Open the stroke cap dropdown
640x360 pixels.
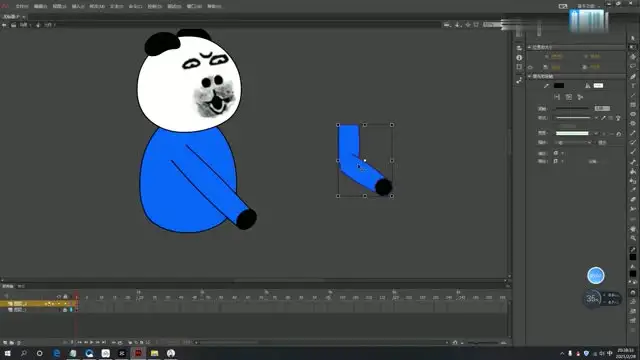[559, 153]
